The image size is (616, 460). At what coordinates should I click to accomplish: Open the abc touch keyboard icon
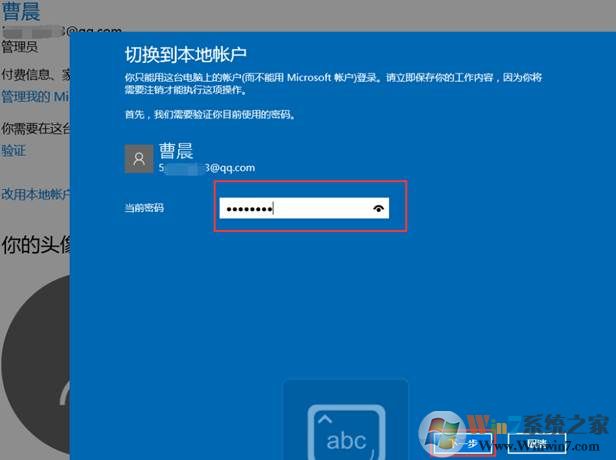pos(346,431)
